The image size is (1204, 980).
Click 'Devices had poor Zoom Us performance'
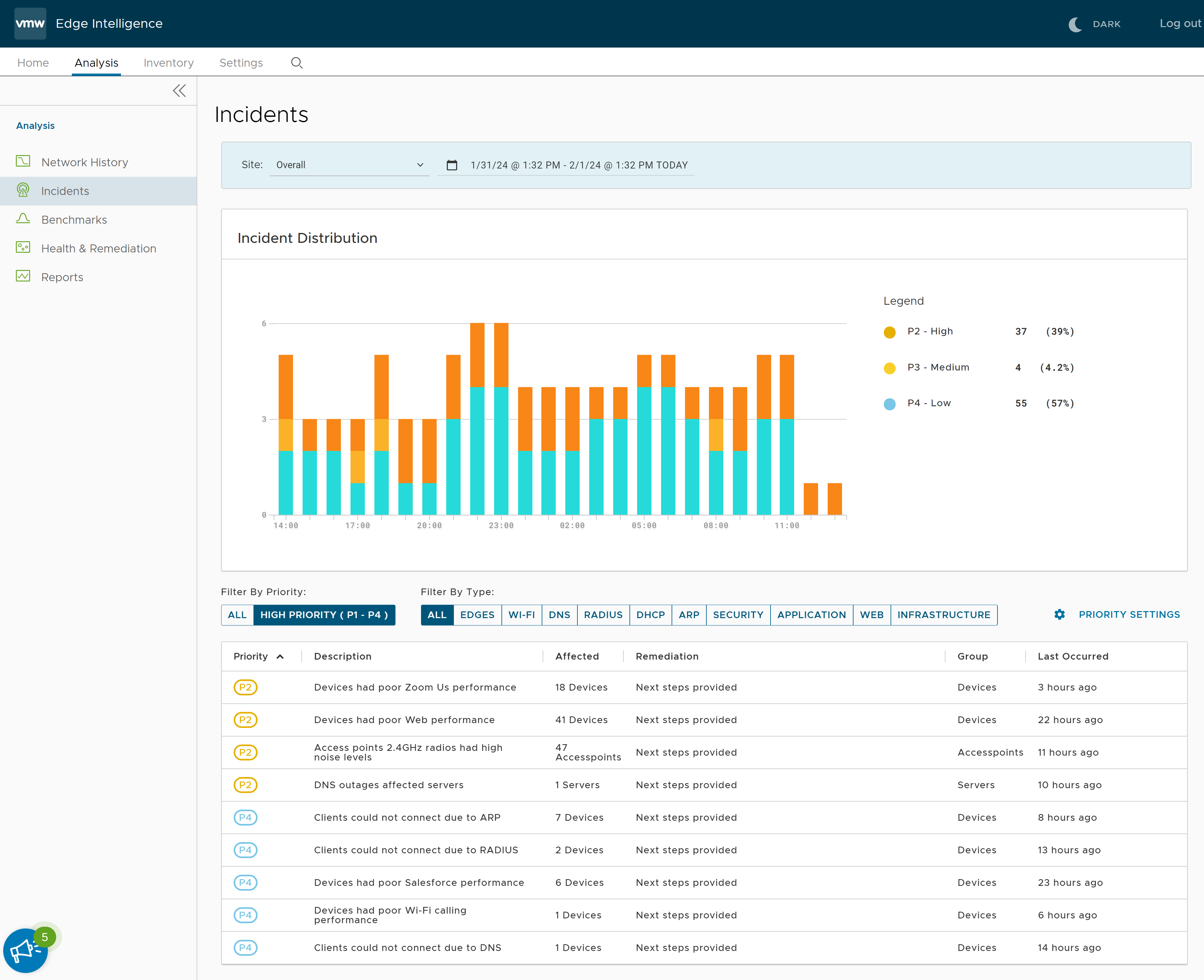415,687
